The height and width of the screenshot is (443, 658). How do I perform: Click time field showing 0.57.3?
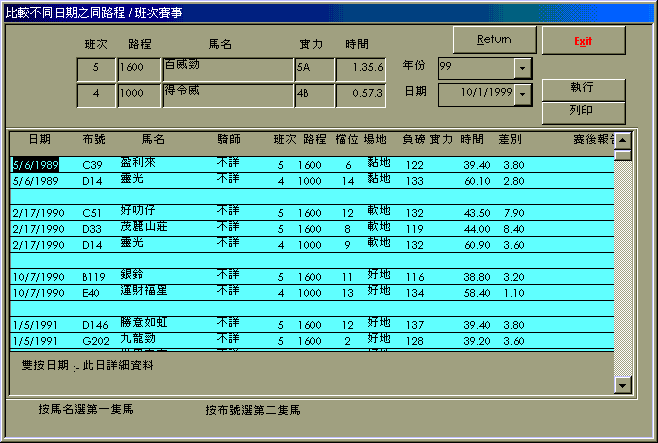[361, 95]
